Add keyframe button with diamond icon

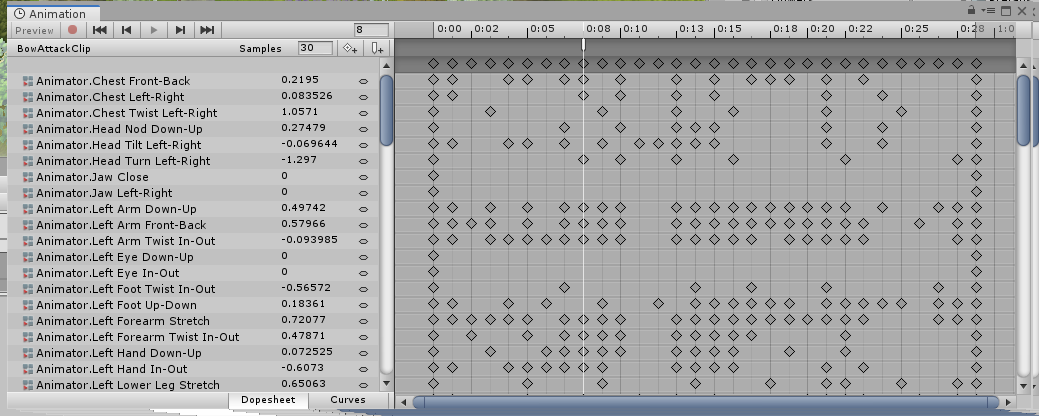pos(349,48)
